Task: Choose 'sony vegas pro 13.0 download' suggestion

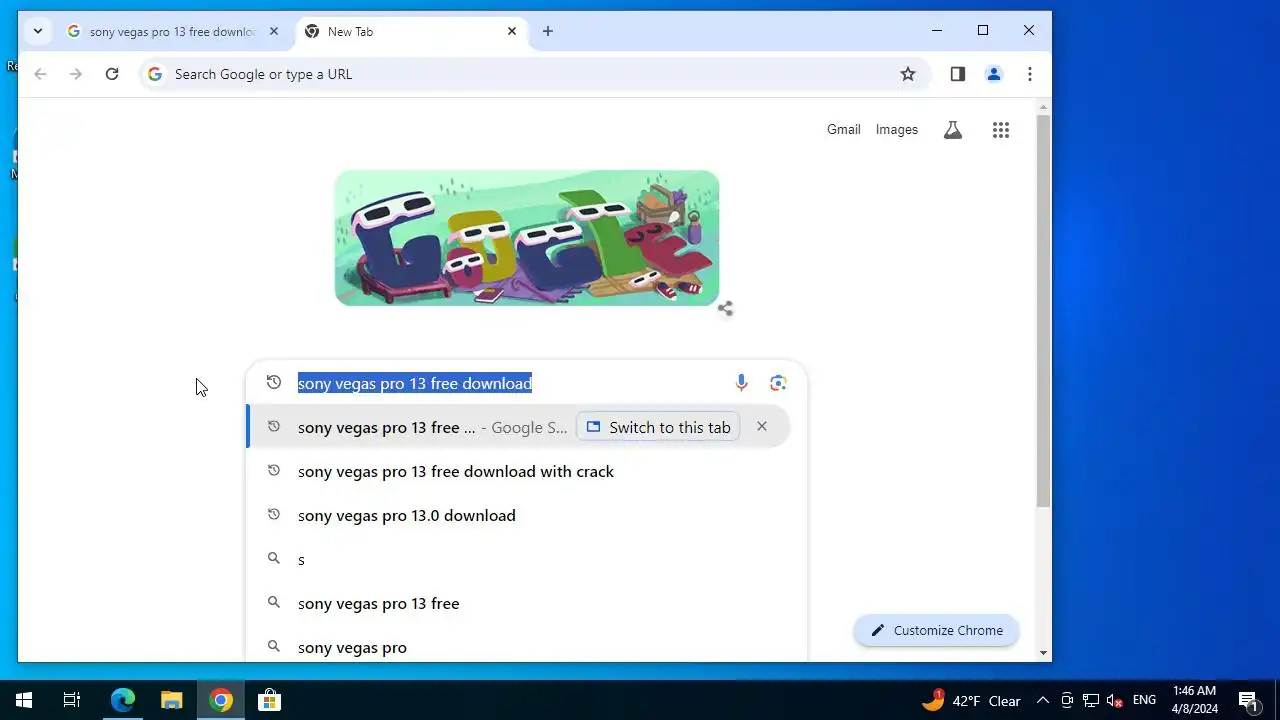Action: [518, 515]
